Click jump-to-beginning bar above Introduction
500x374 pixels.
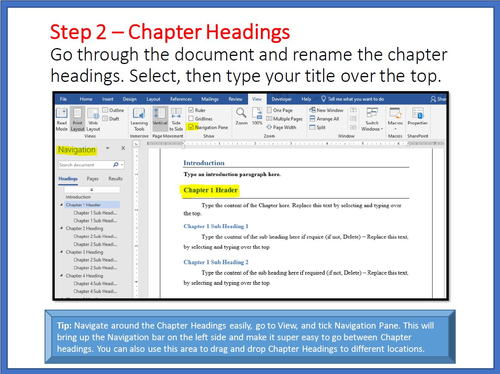pyautogui.click(x=92, y=190)
